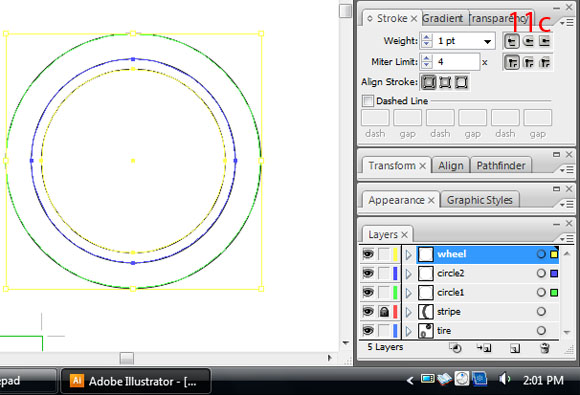Open the stroke Weight dropdown

(x=488, y=41)
